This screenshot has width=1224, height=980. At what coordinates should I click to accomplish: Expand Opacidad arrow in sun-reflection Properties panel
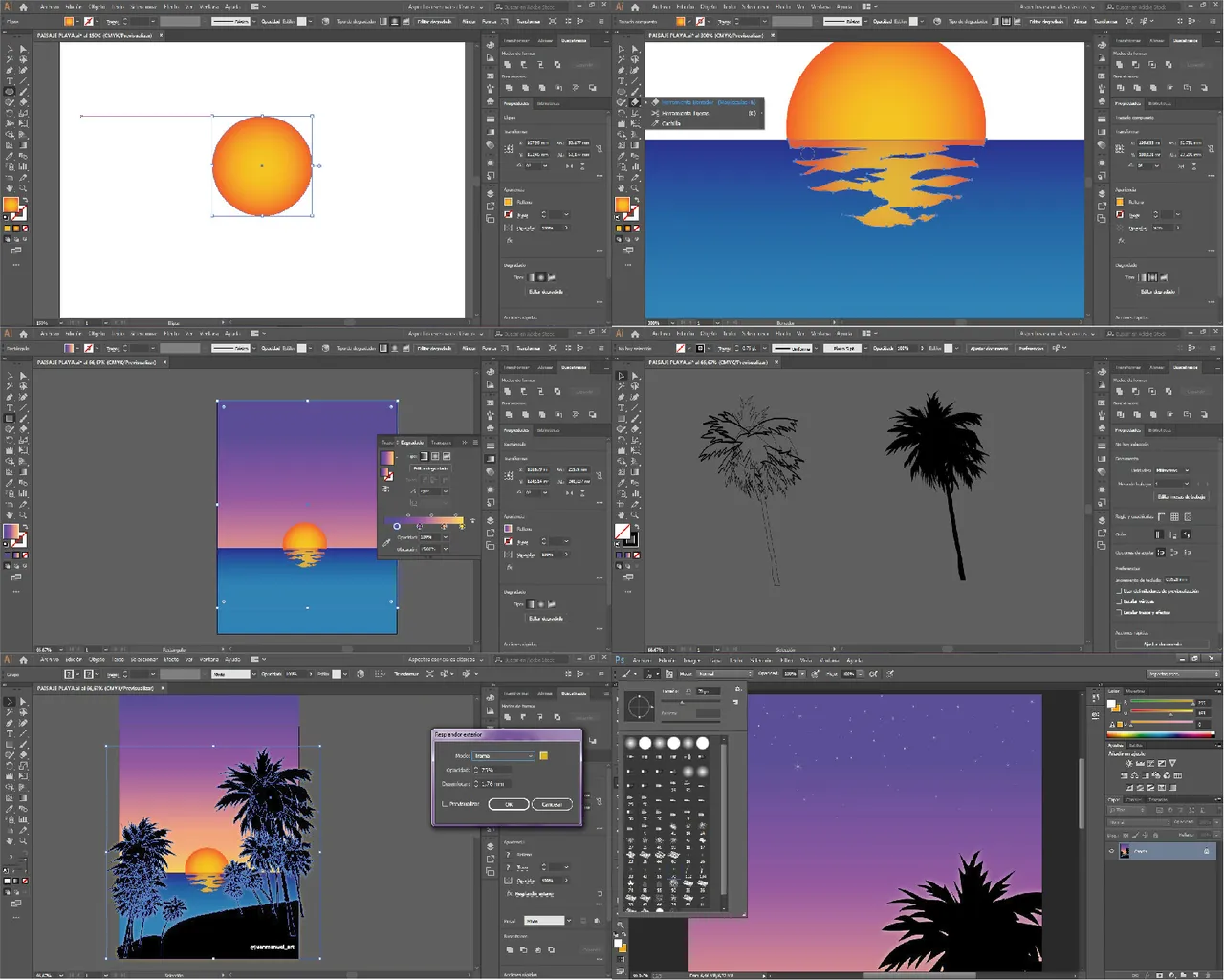click(x=1178, y=228)
